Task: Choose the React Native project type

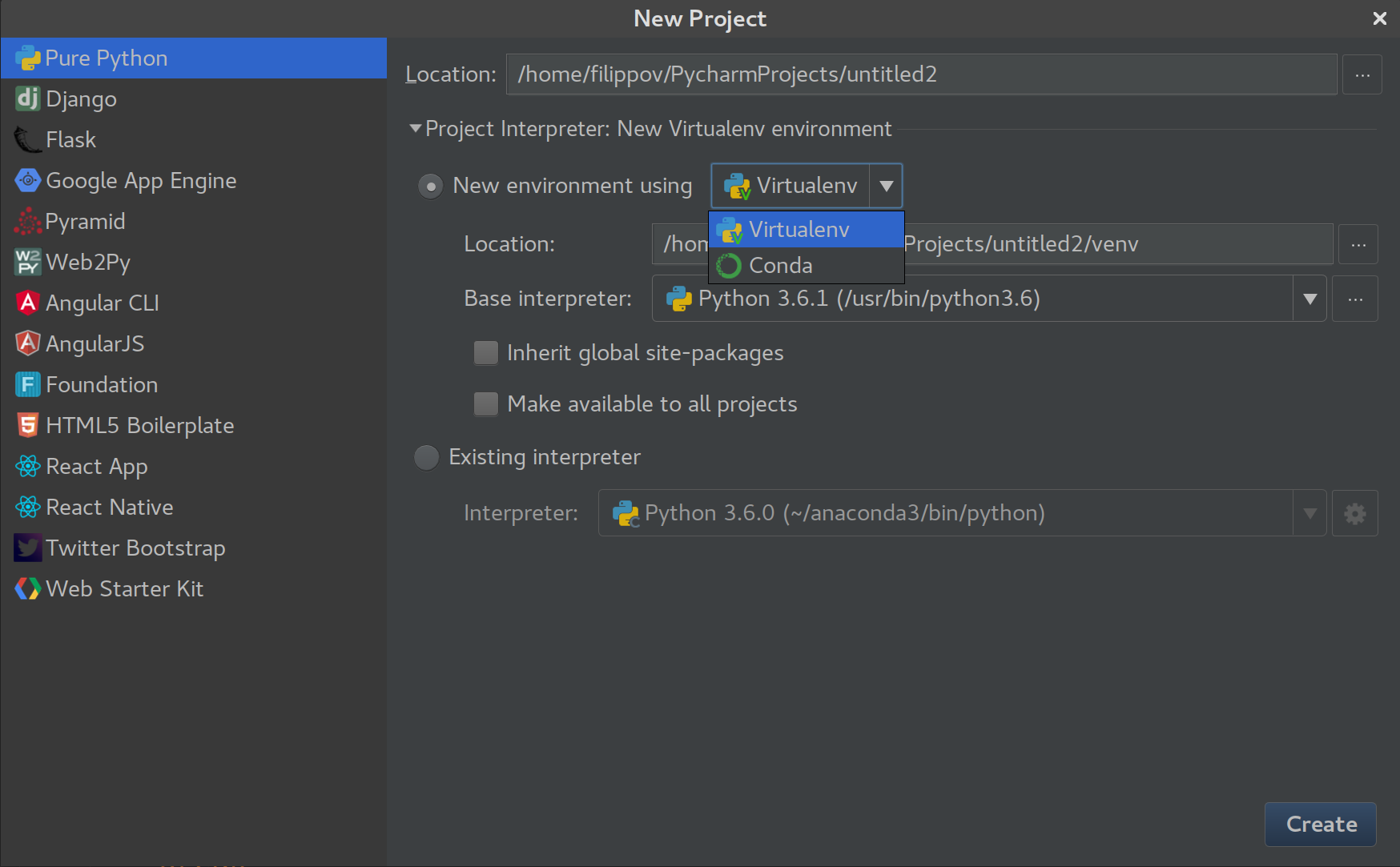Action: pos(194,508)
